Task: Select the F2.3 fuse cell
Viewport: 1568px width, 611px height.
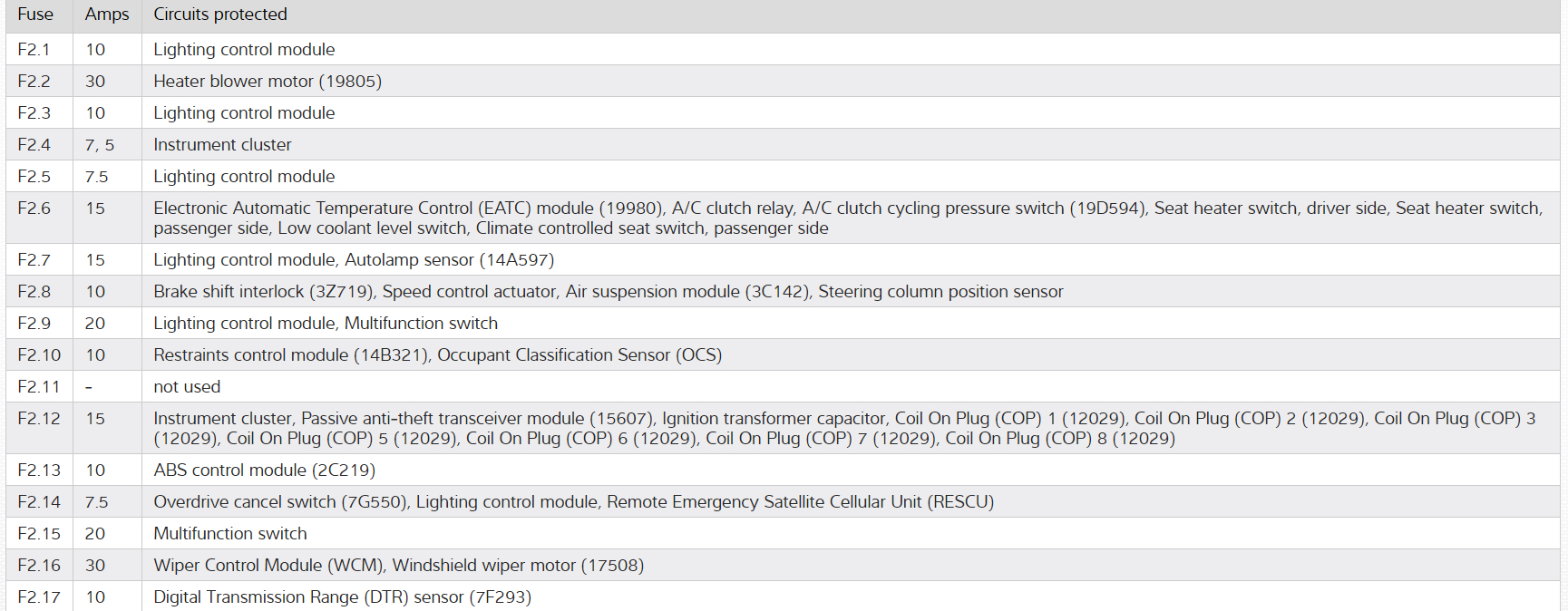Action: click(x=34, y=113)
